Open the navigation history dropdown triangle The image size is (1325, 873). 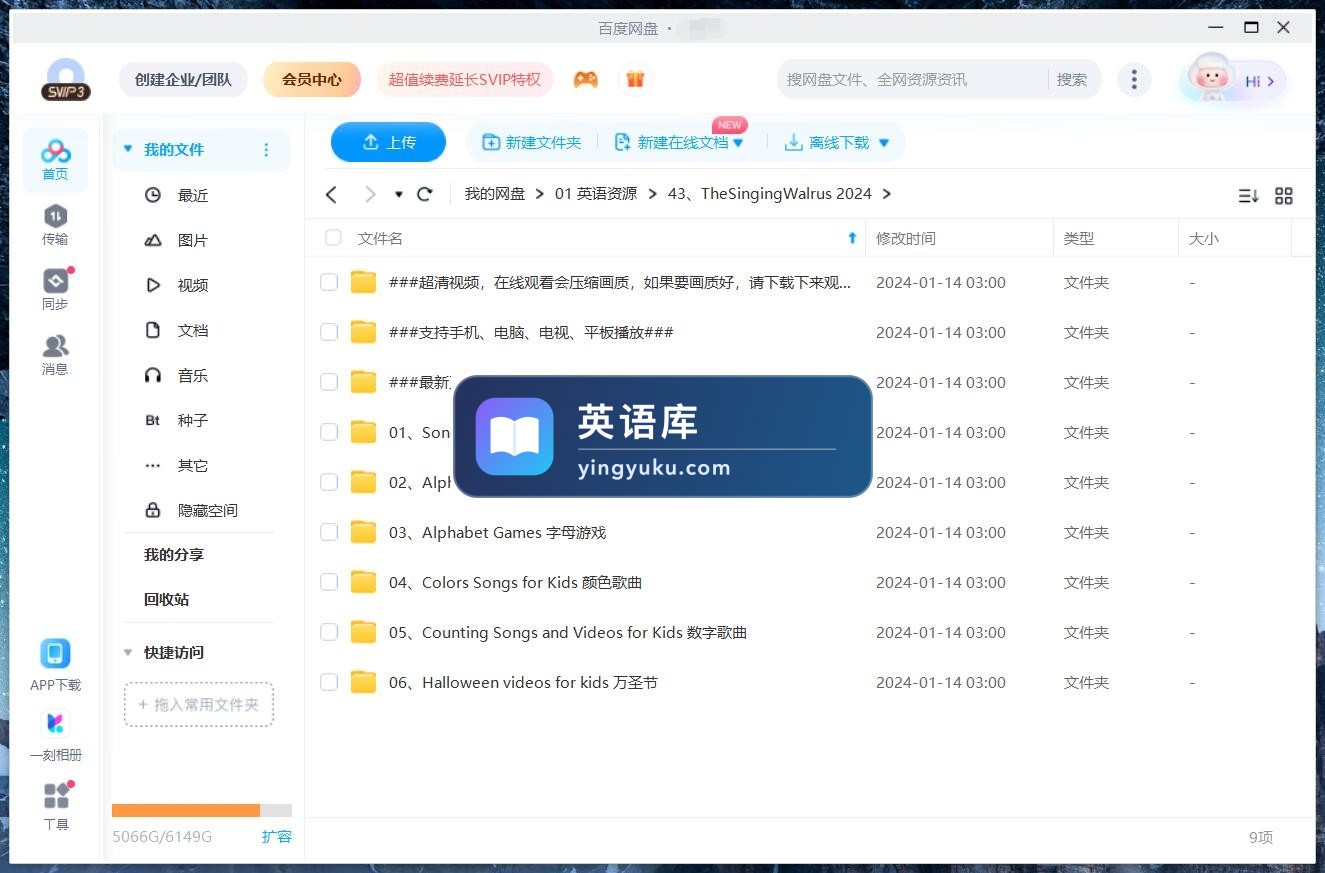pyautogui.click(x=398, y=194)
